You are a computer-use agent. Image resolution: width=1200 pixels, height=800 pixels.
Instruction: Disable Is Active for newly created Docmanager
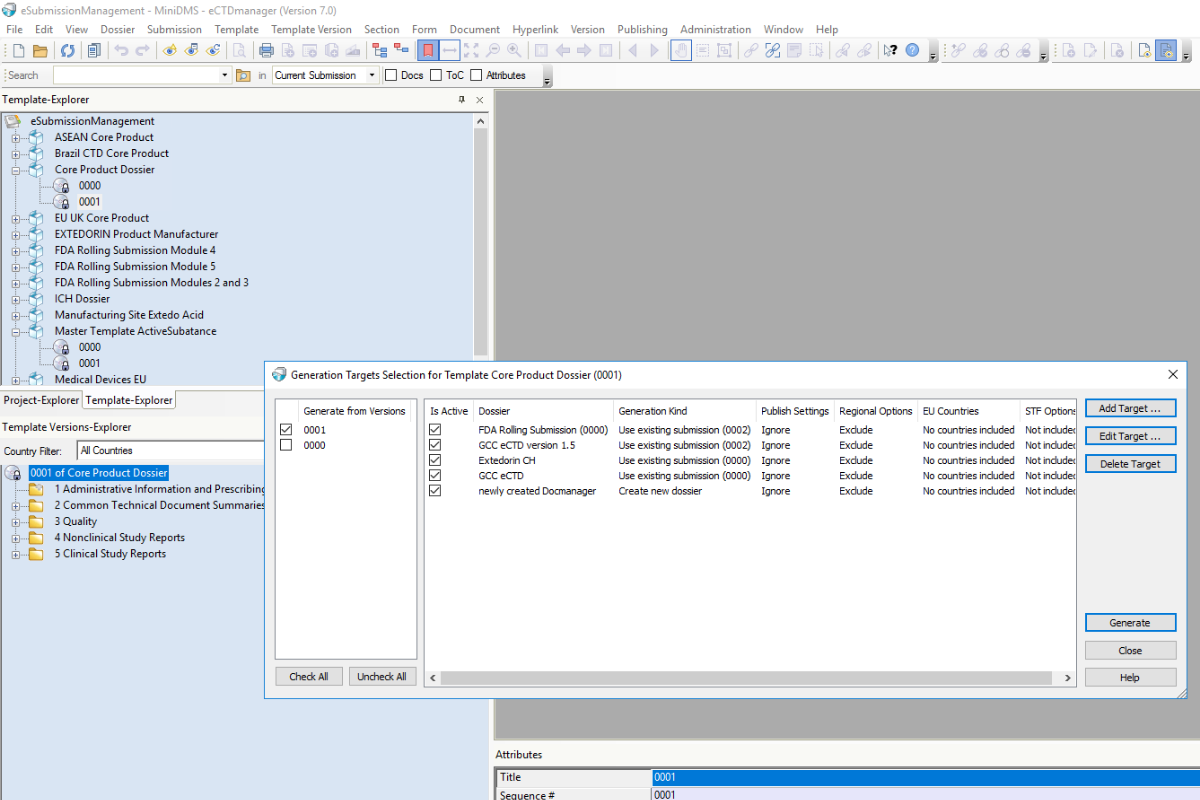[435, 491]
